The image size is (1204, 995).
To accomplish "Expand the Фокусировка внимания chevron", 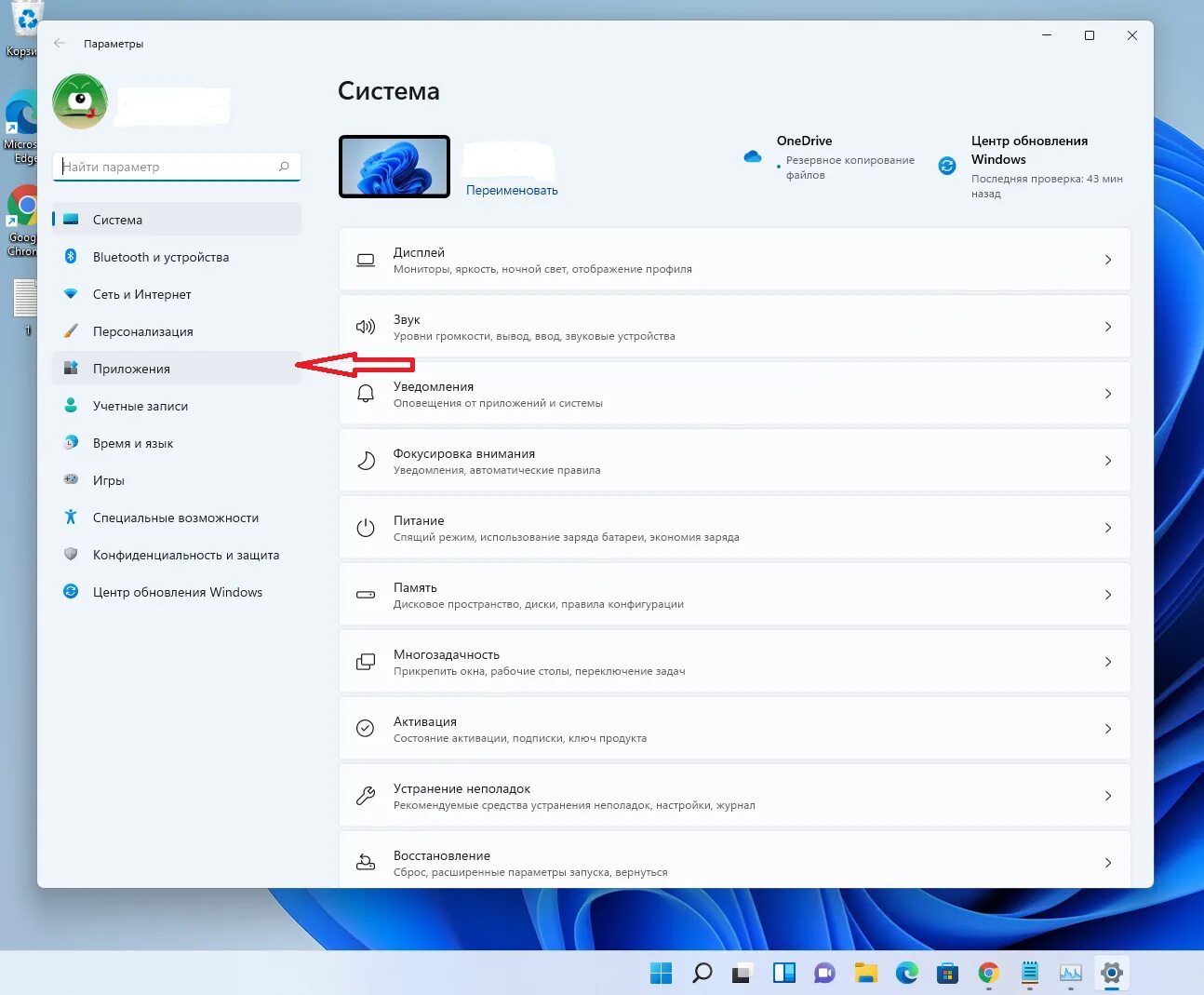I will (1108, 461).
